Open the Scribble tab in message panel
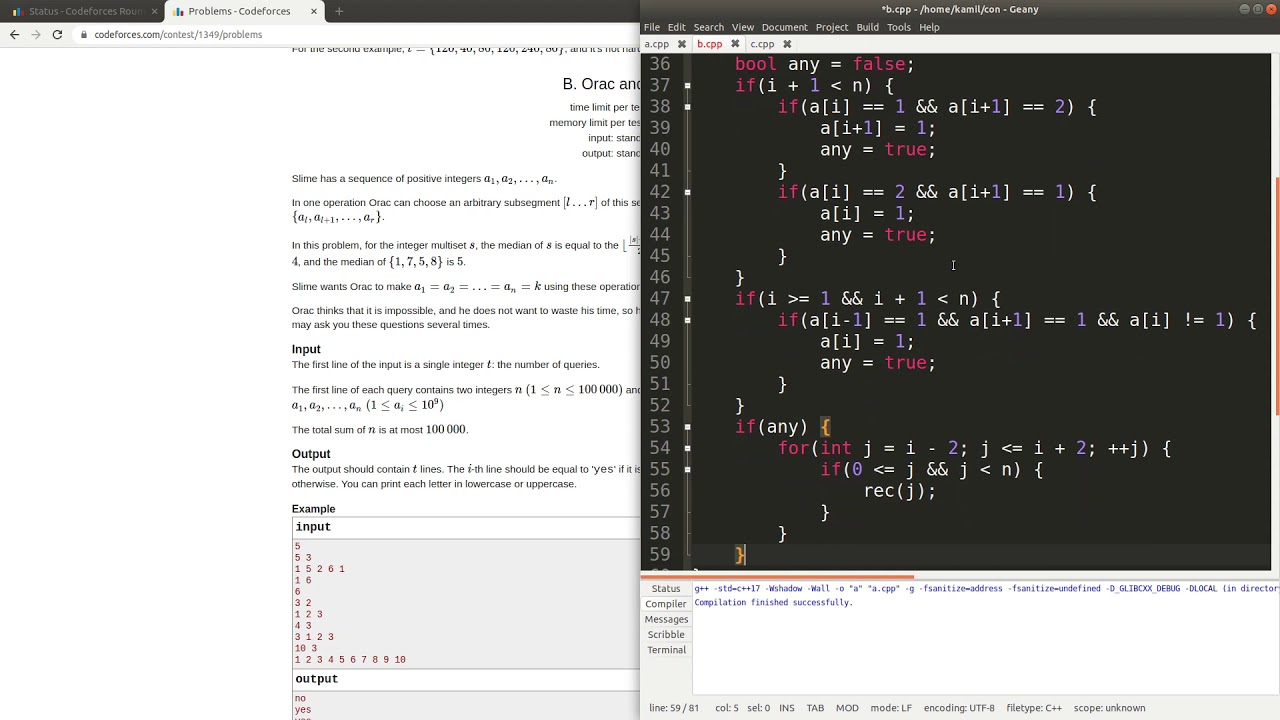 666,634
